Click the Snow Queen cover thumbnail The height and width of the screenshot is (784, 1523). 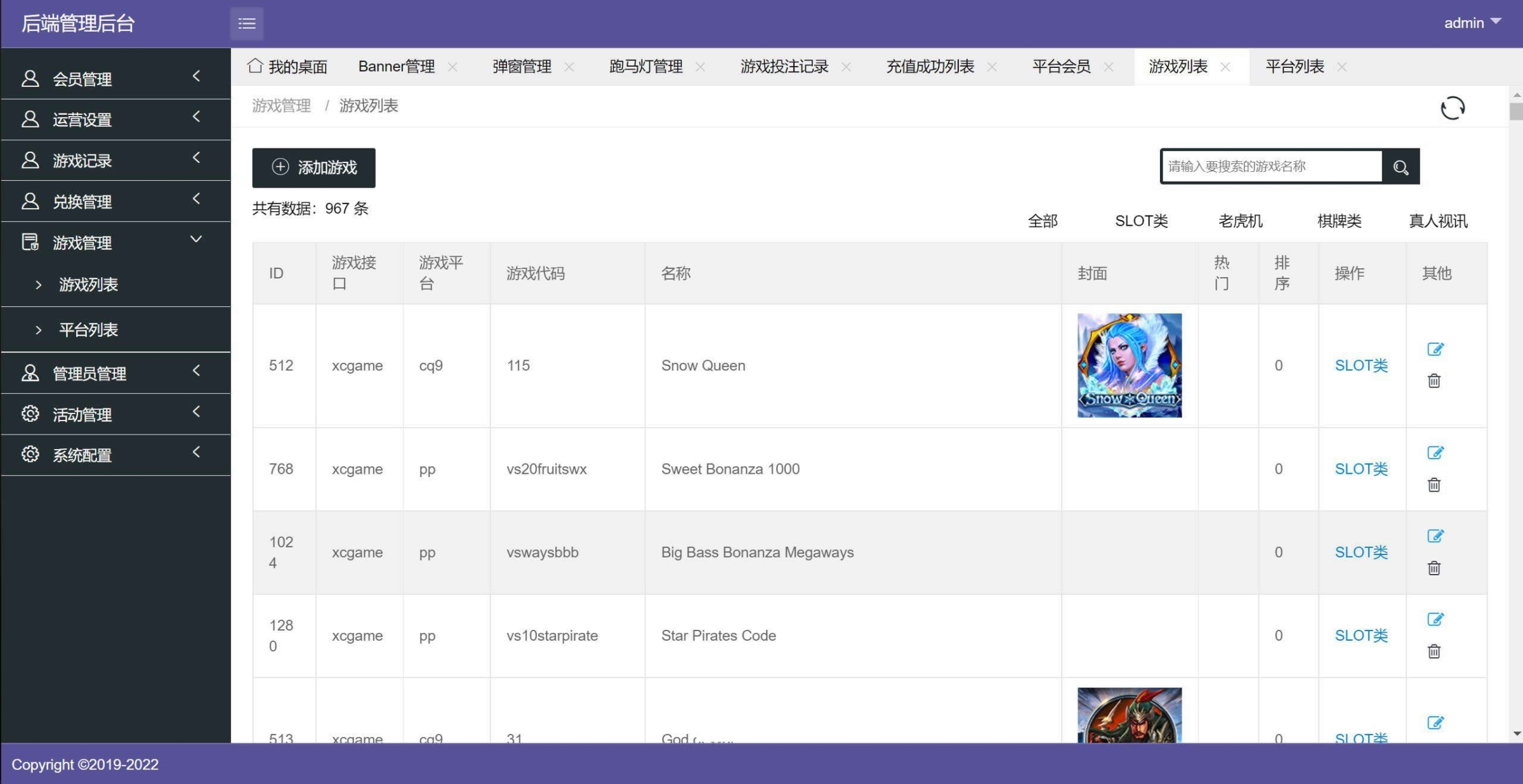tap(1129, 365)
